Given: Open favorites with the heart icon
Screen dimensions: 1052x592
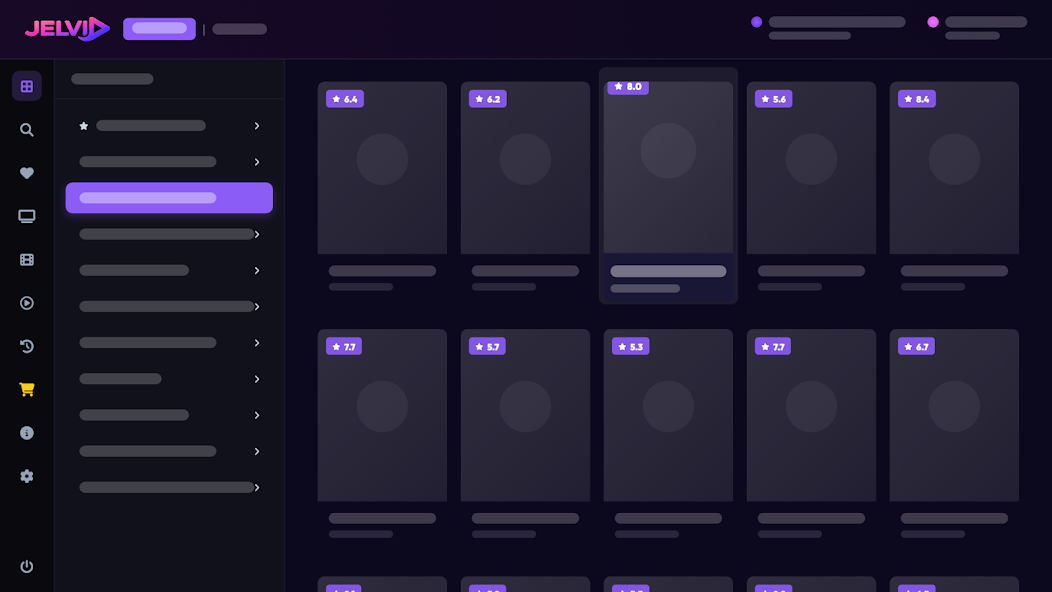Looking at the screenshot, I should point(27,173).
